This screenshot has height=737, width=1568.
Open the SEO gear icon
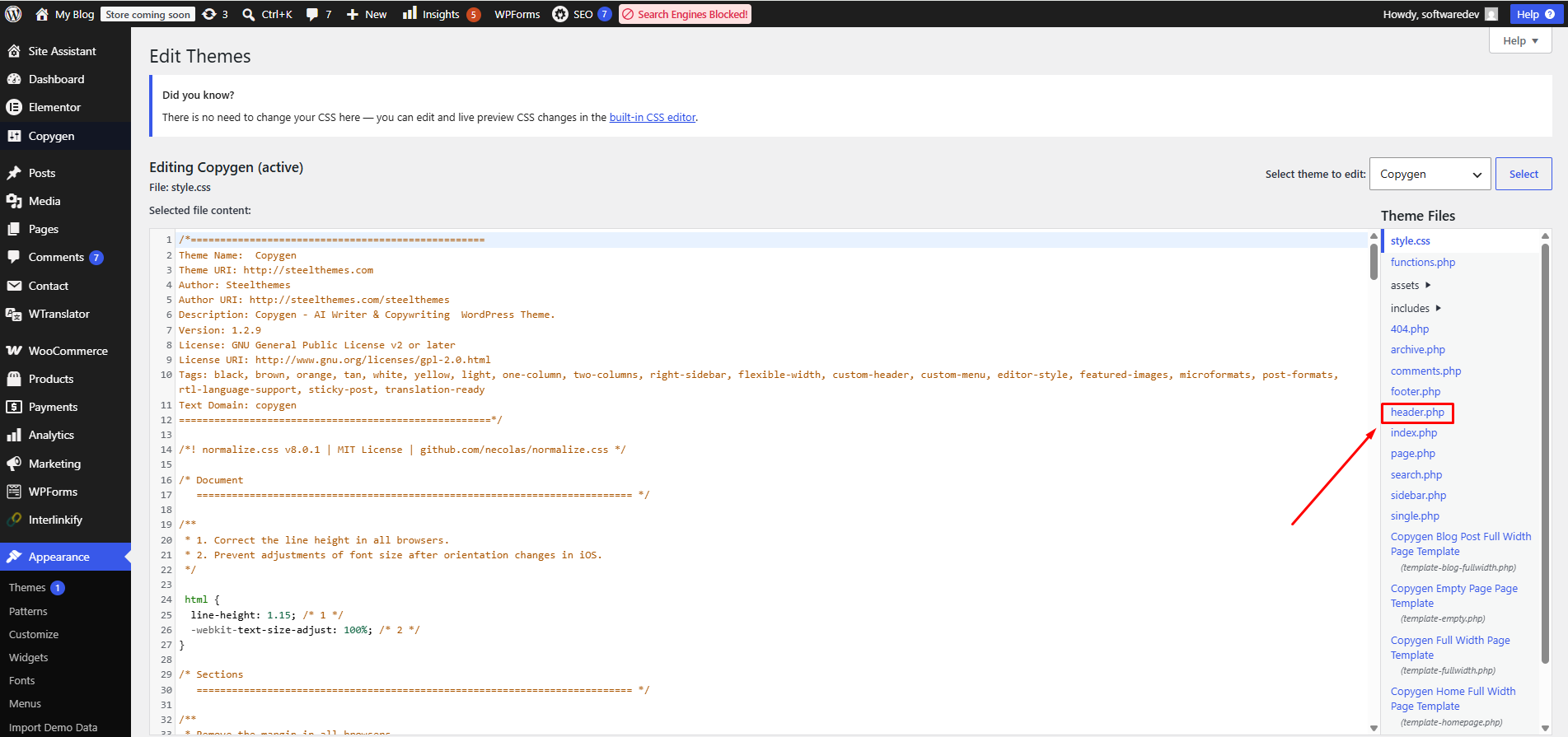(x=560, y=14)
